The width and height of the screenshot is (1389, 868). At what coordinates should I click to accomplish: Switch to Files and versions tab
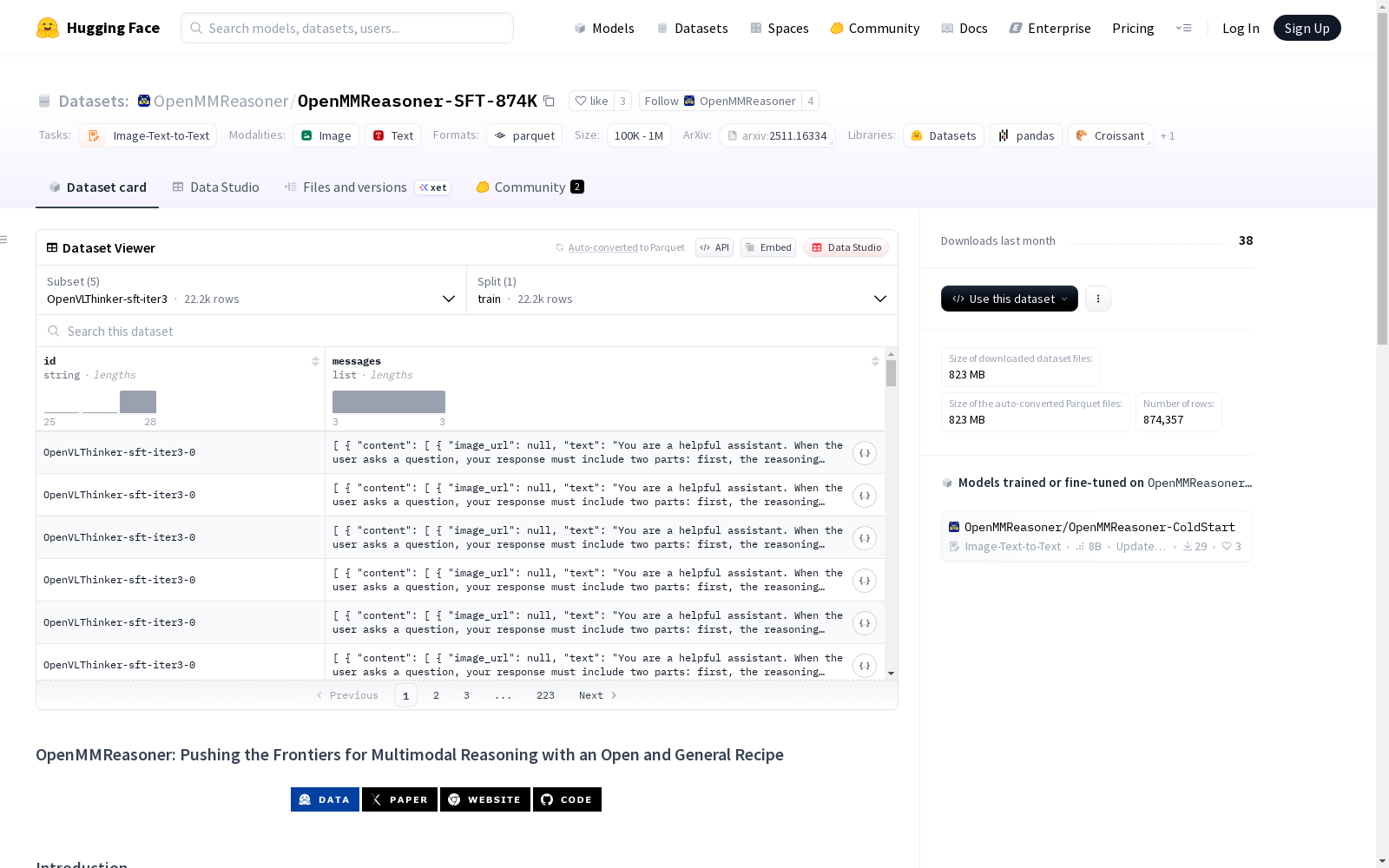(x=368, y=187)
